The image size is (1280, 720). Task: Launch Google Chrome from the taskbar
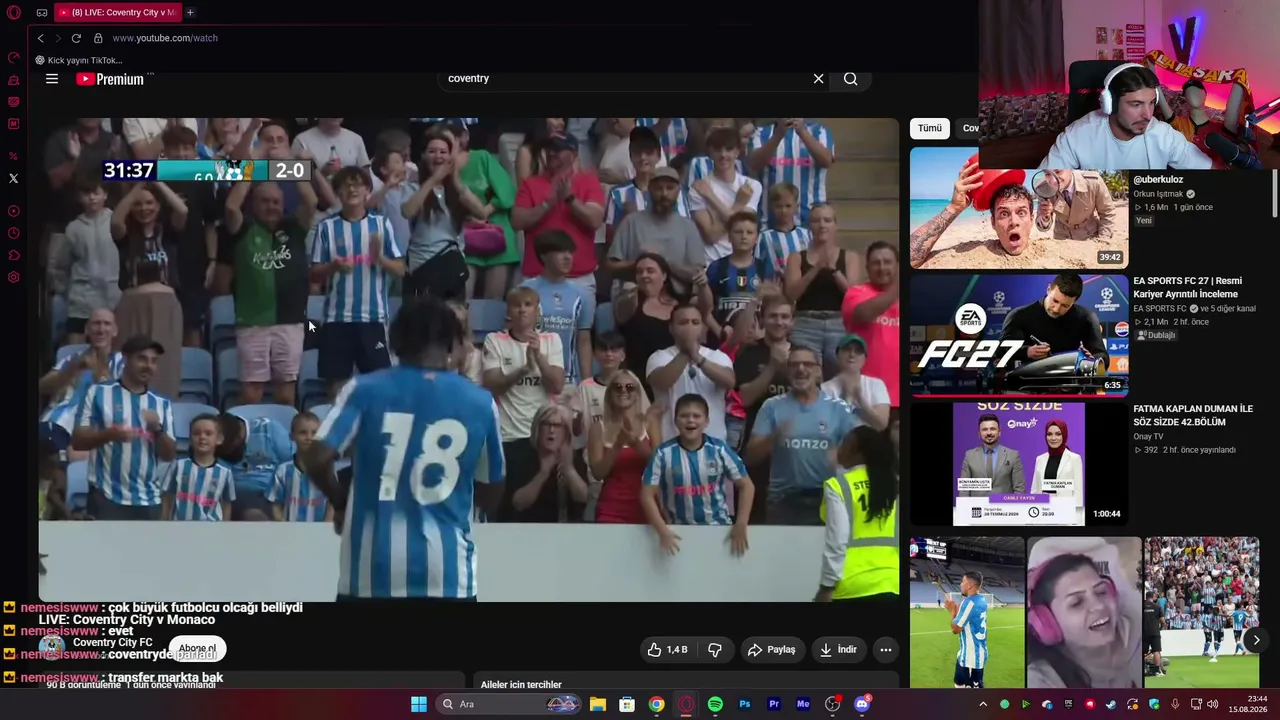[656, 704]
